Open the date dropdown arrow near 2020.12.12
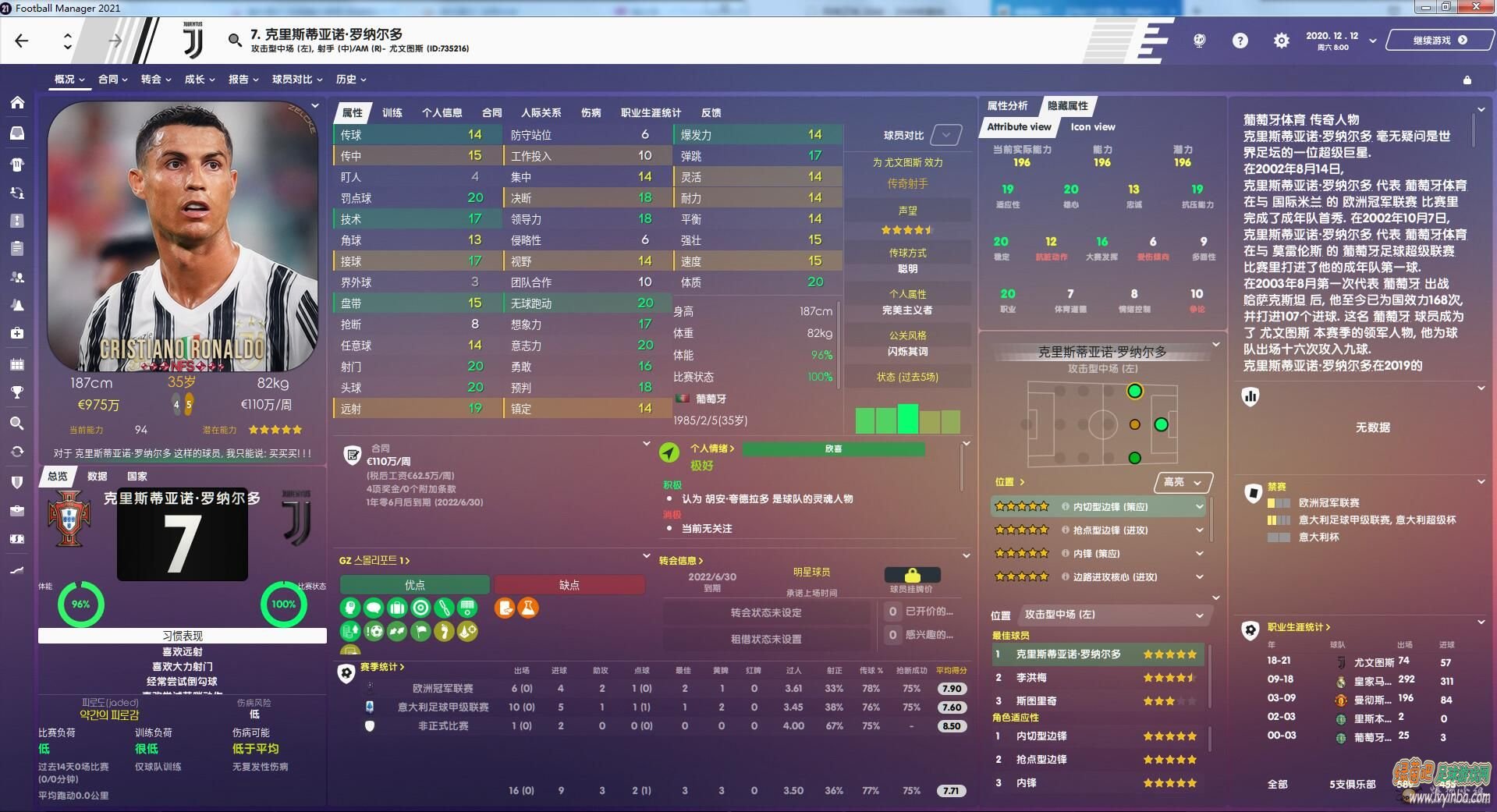Screen dimensions: 1497x812 point(1372,41)
